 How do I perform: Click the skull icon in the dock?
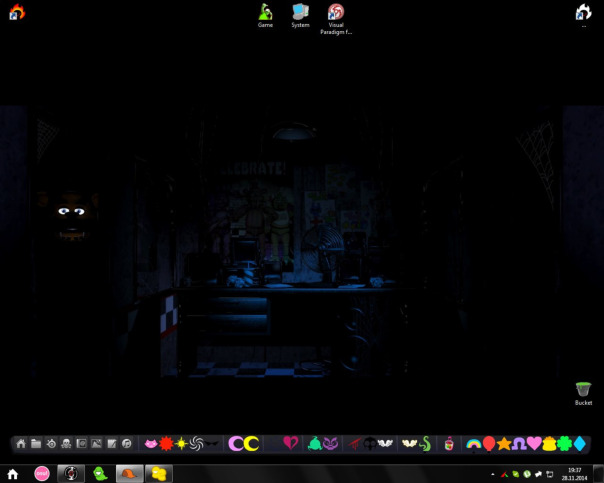[66, 443]
